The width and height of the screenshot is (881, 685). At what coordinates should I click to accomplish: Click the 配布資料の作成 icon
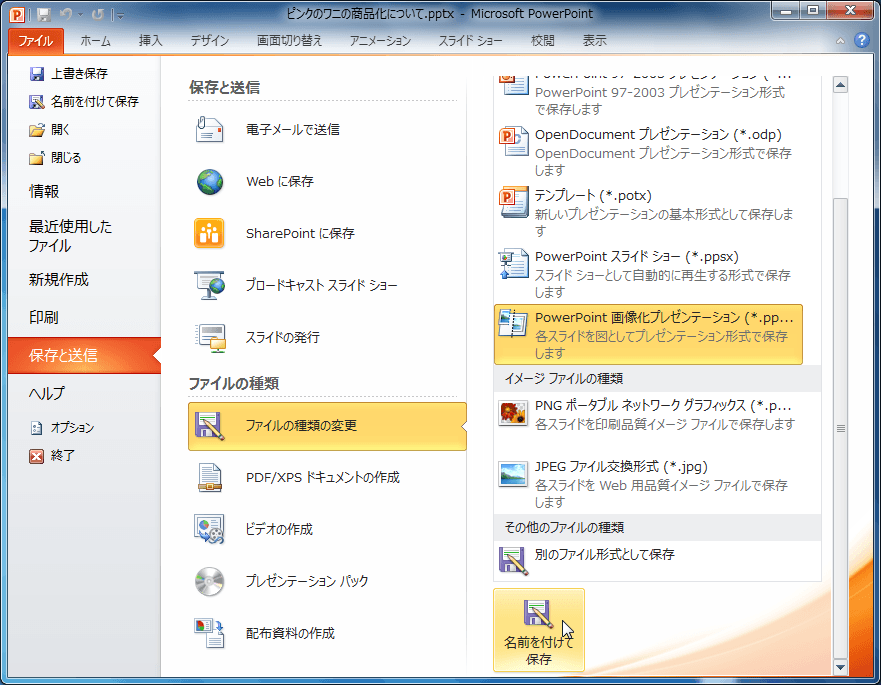point(209,633)
